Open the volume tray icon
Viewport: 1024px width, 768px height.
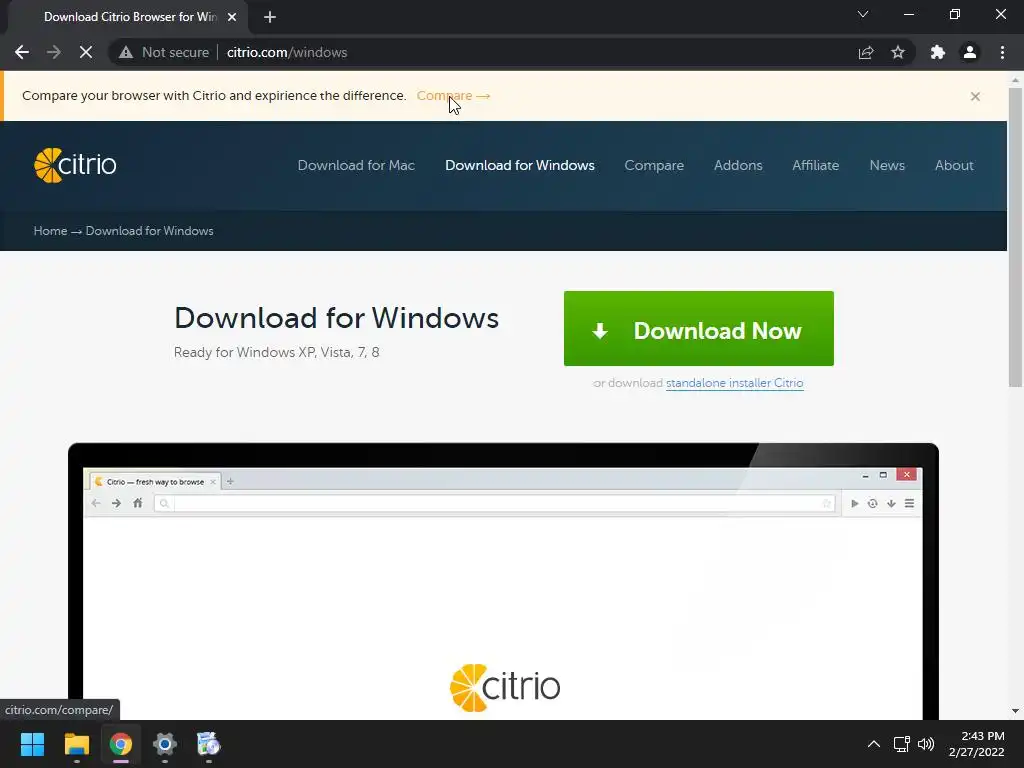925,744
